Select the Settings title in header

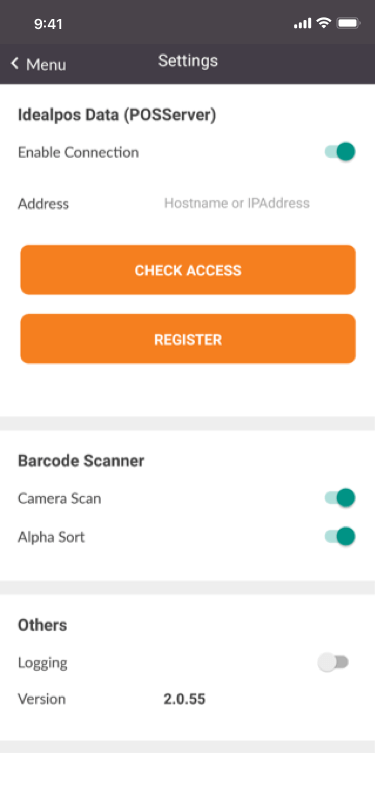[x=188, y=61]
